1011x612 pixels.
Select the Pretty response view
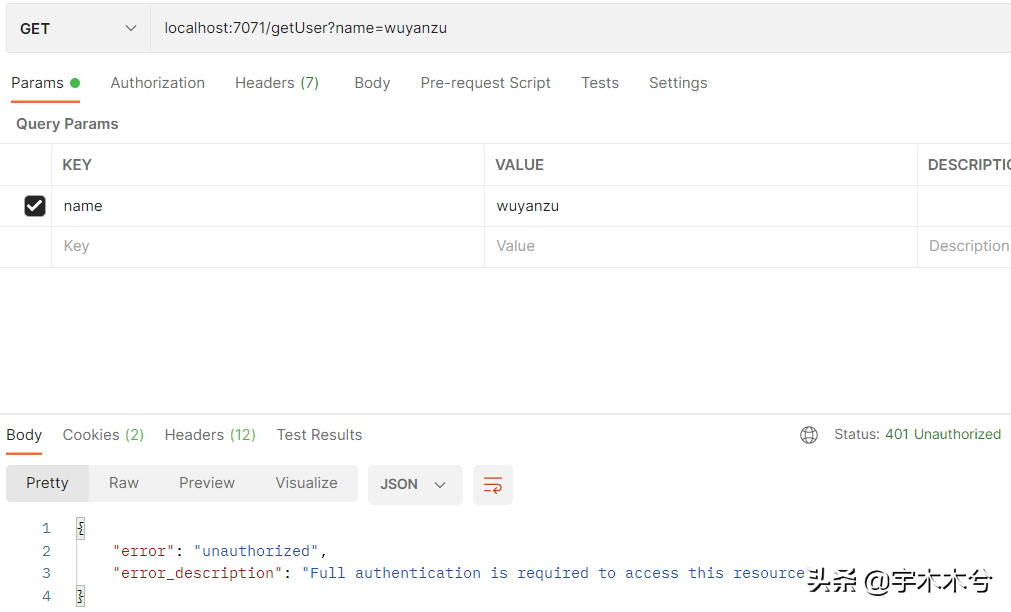47,483
